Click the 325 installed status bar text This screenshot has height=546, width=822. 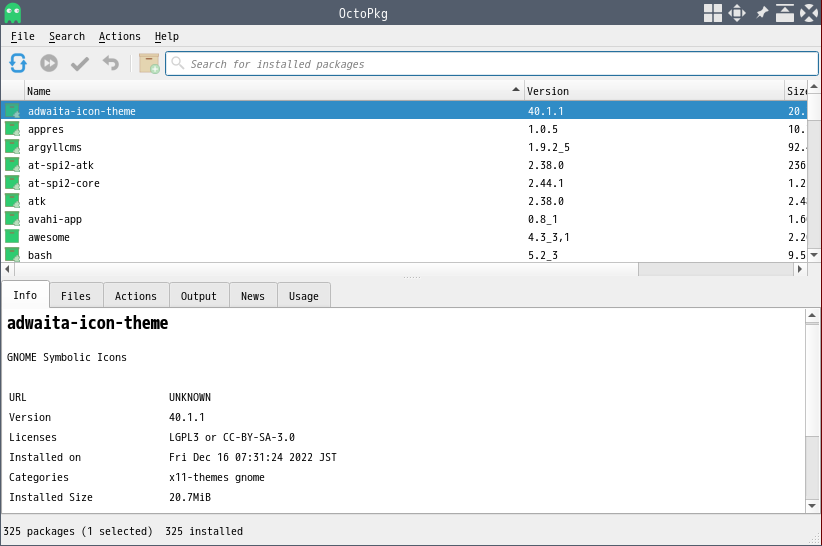(x=204, y=531)
